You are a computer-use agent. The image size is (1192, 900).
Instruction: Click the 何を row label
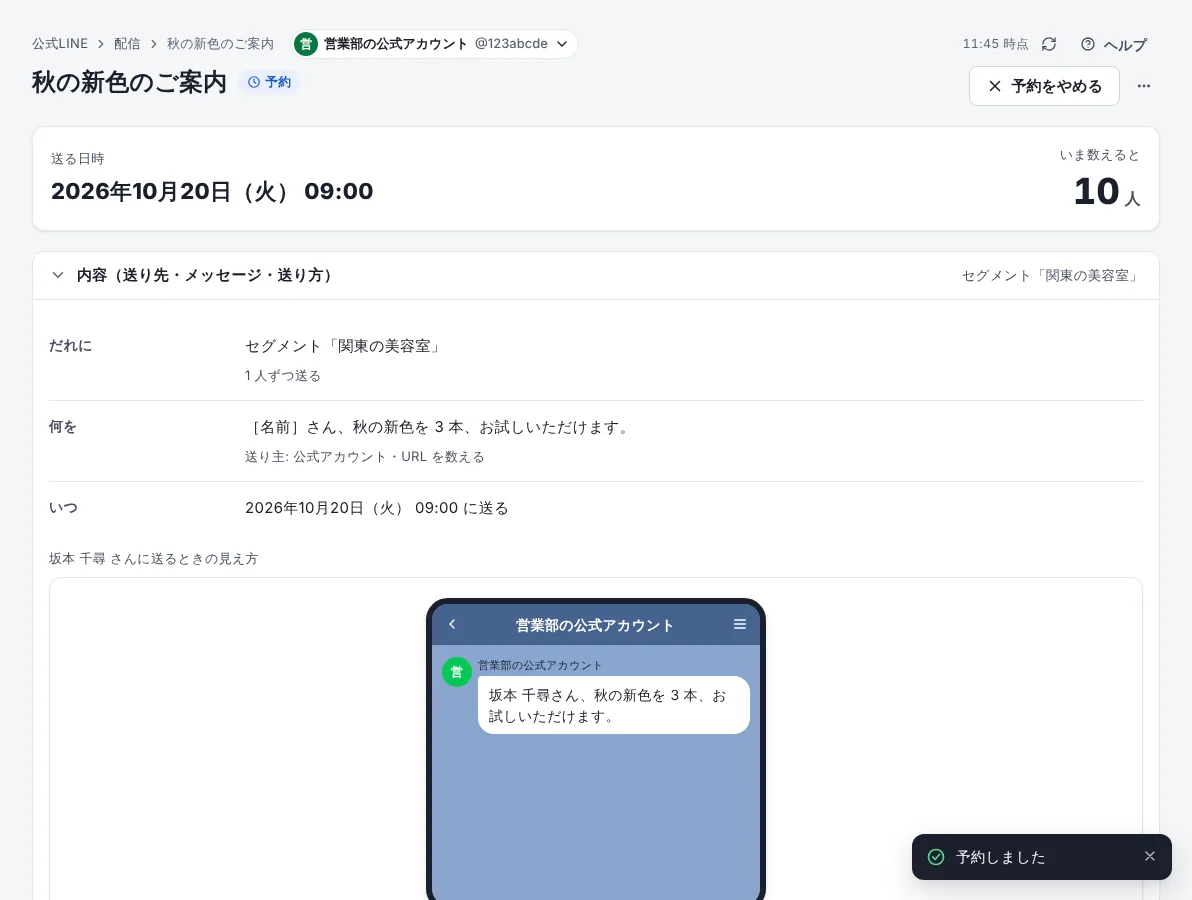pos(63,427)
